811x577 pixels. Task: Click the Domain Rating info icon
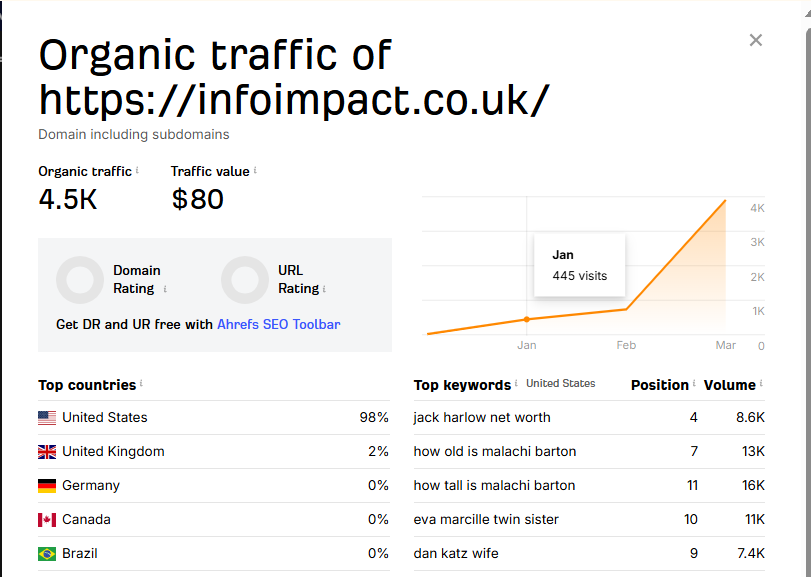165,289
